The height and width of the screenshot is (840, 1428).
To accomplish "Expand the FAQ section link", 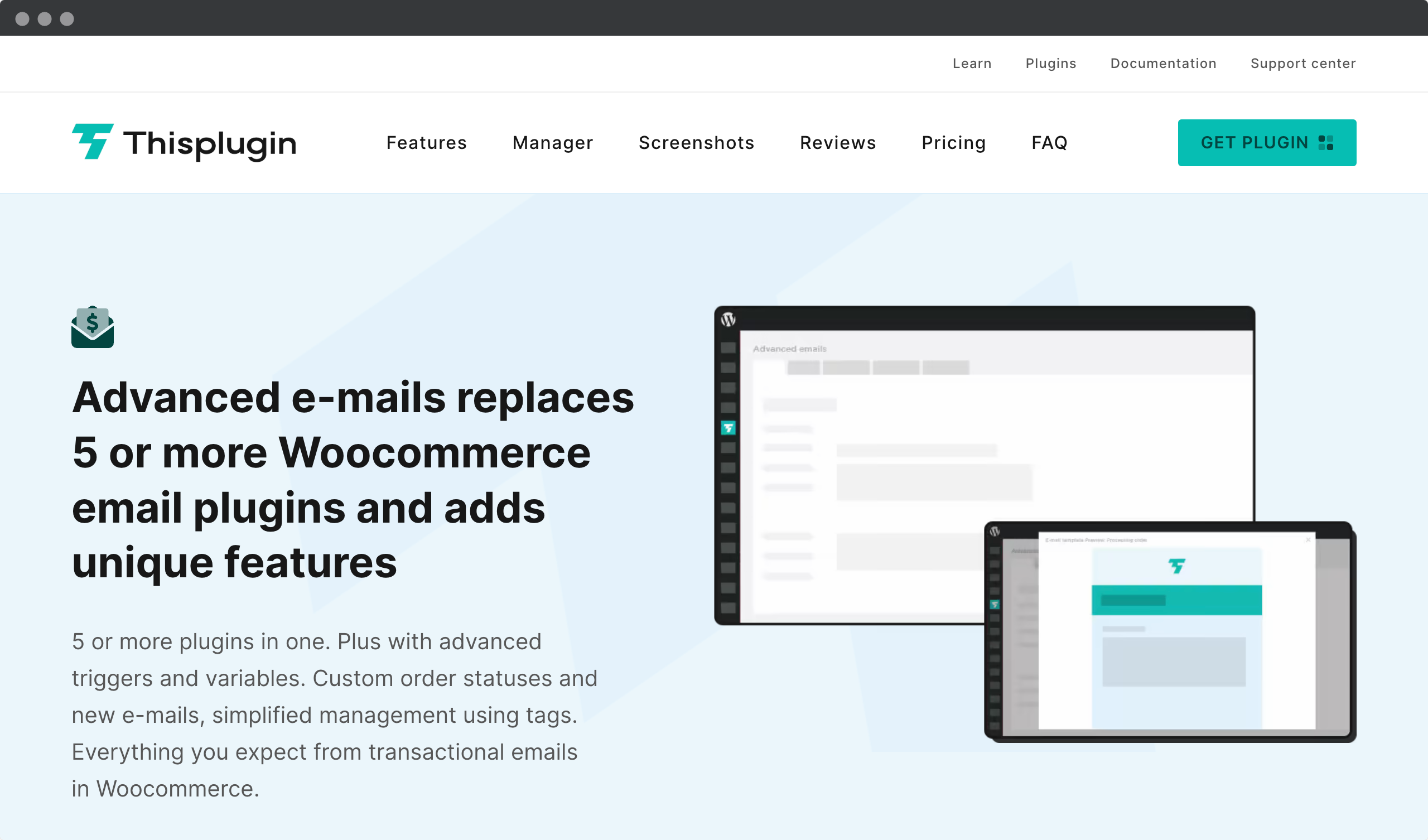I will (x=1050, y=143).
